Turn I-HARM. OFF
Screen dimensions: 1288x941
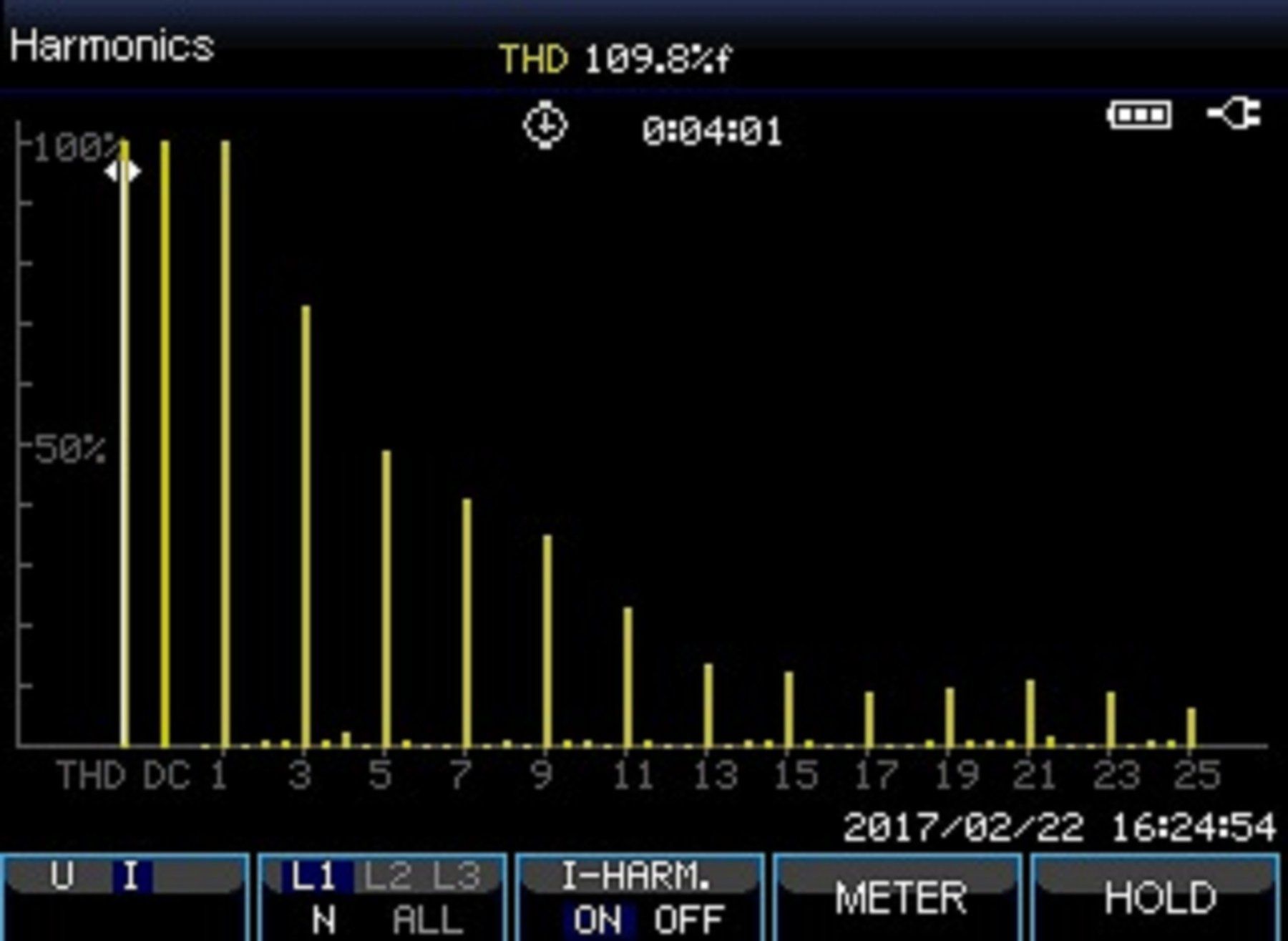point(689,920)
